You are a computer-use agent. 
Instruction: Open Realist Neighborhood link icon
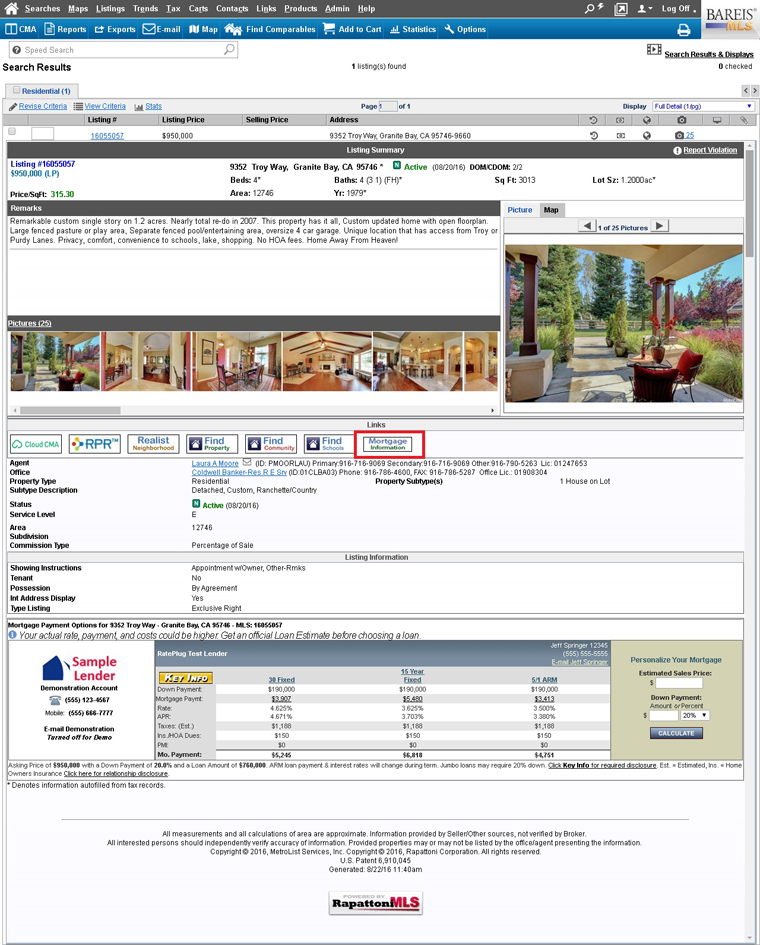tap(153, 443)
